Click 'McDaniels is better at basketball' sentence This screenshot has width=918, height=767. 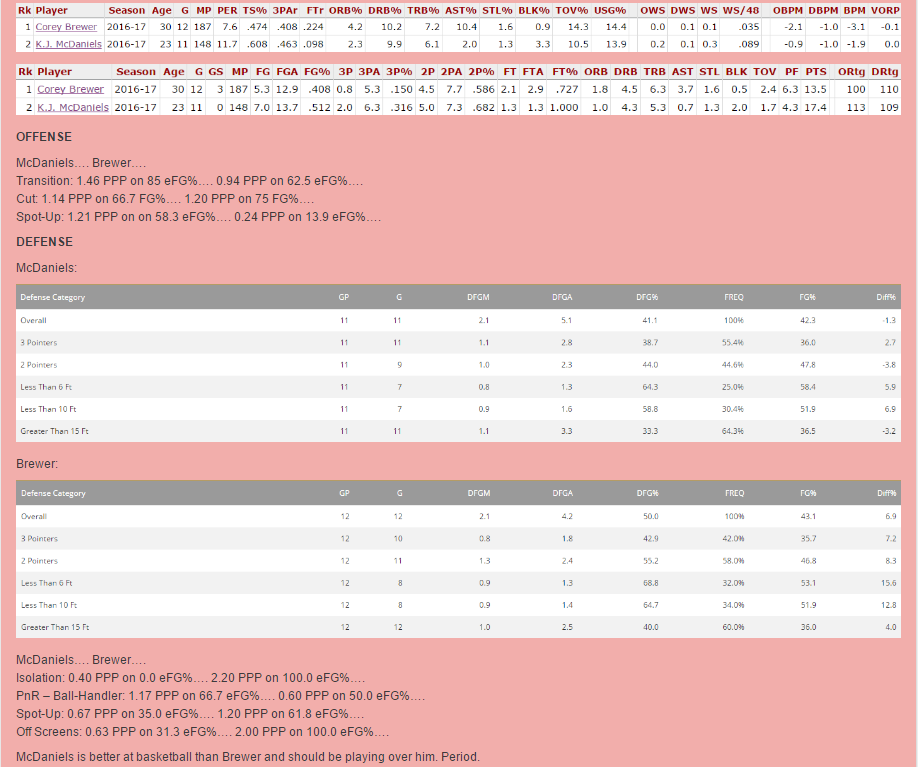tap(248, 756)
